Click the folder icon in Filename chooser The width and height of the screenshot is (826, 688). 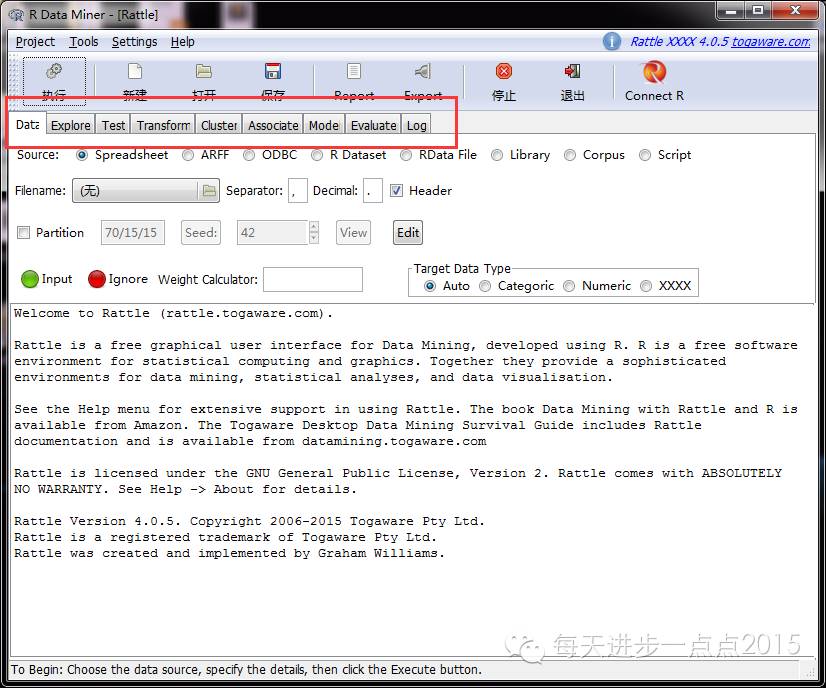tap(209, 191)
